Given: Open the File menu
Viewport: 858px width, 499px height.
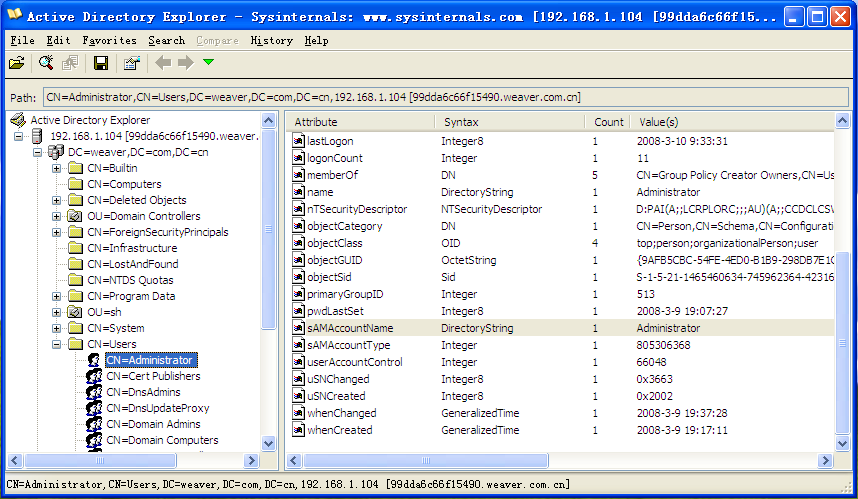Looking at the screenshot, I should [x=22, y=40].
